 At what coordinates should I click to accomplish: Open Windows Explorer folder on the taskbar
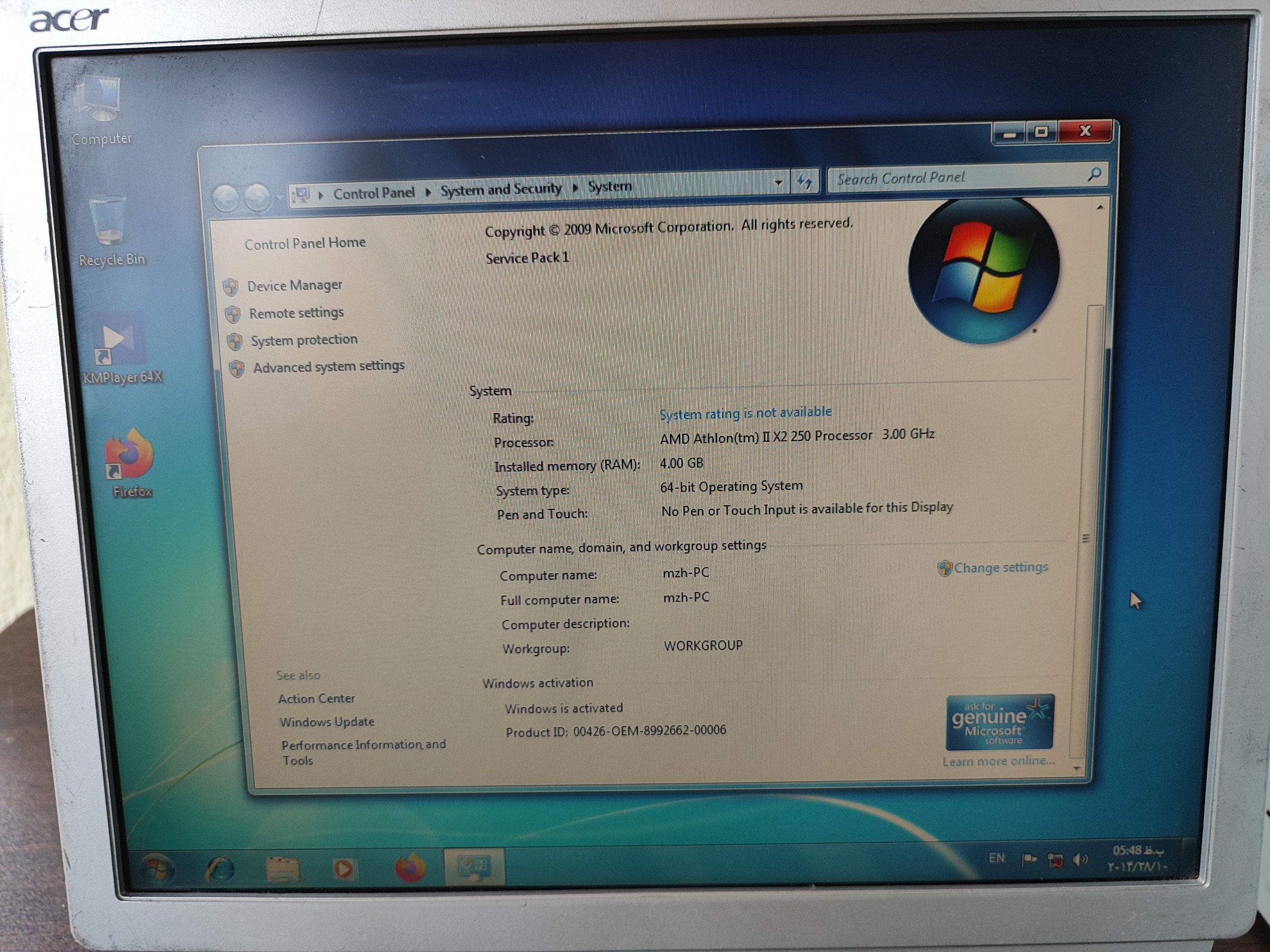pos(282,869)
